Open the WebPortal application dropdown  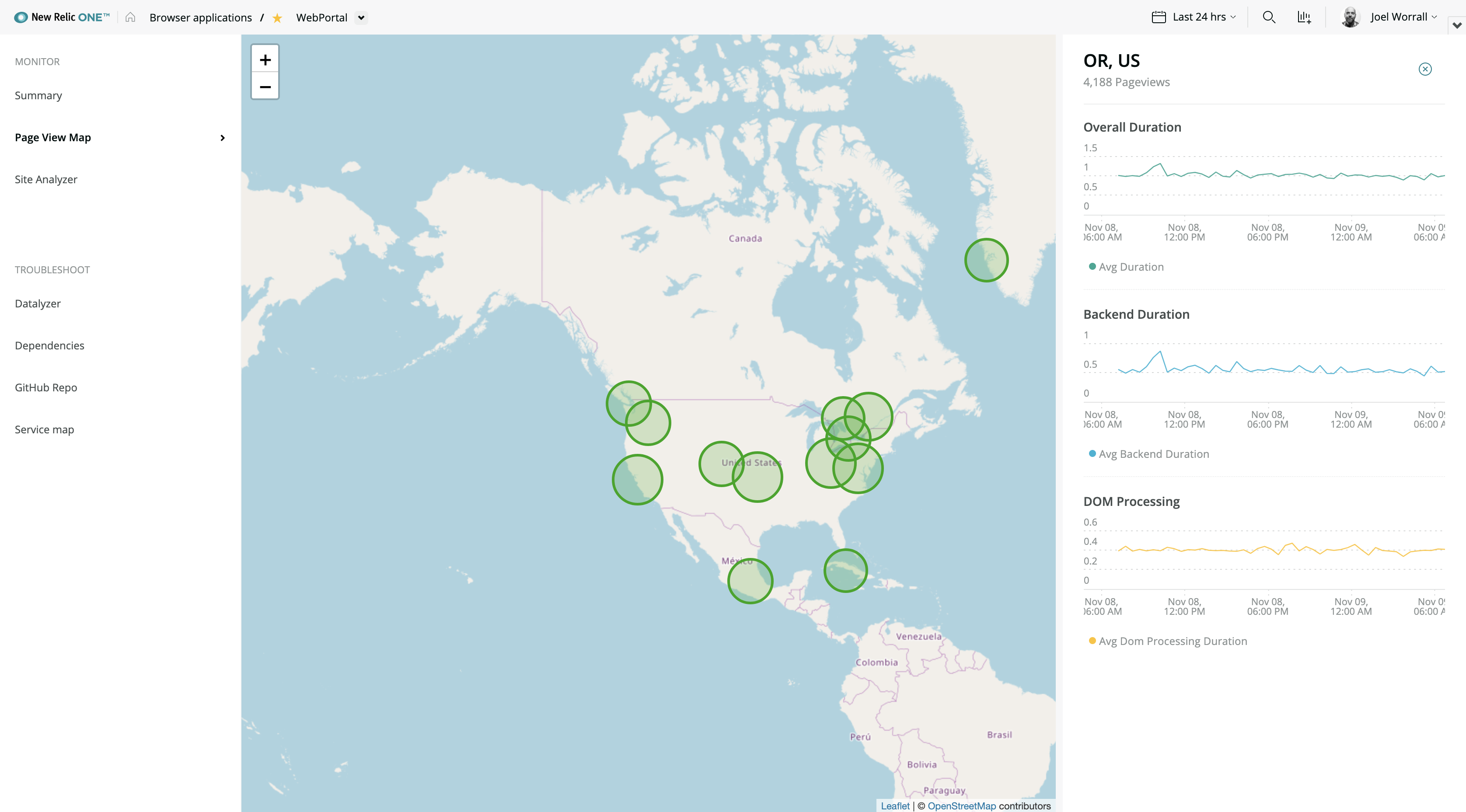361,17
